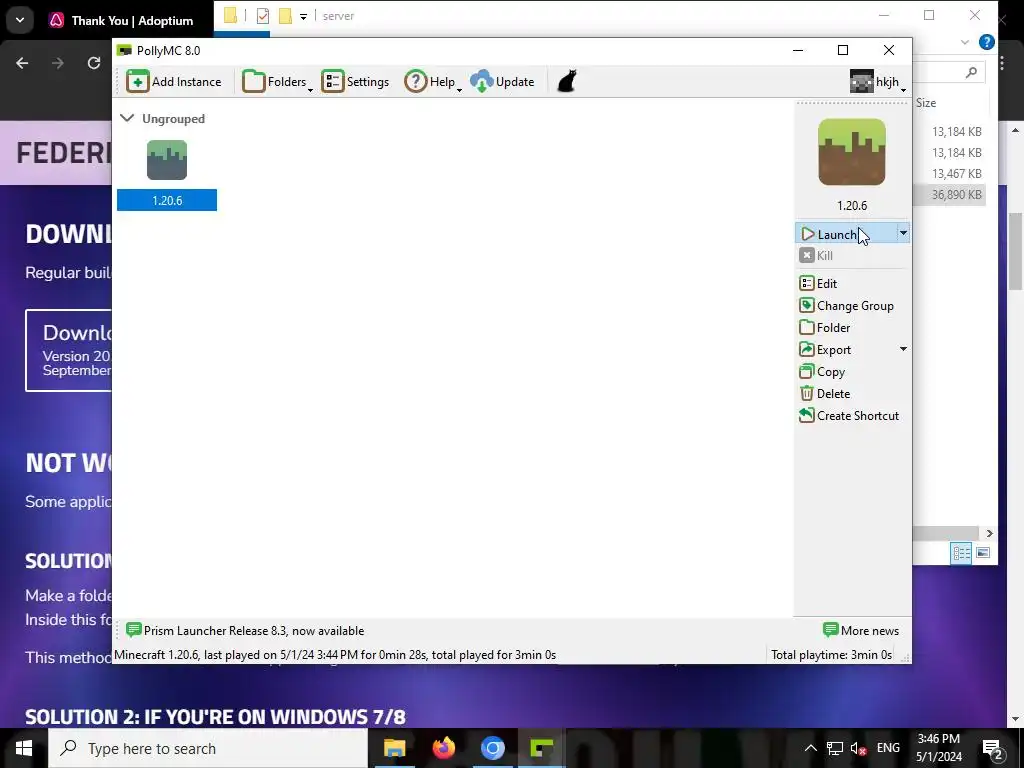1024x768 pixels.
Task: Click the Kill button
Action: [816, 255]
